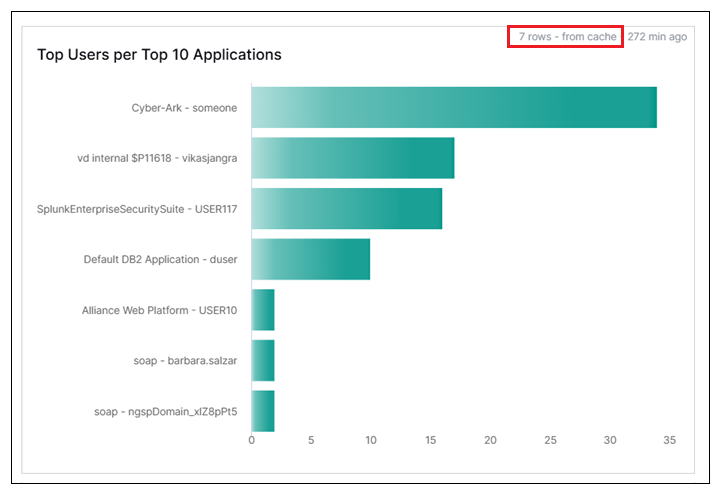This screenshot has width=724, height=496.
Task: Click the x-axis tick label 35
Action: tap(670, 440)
